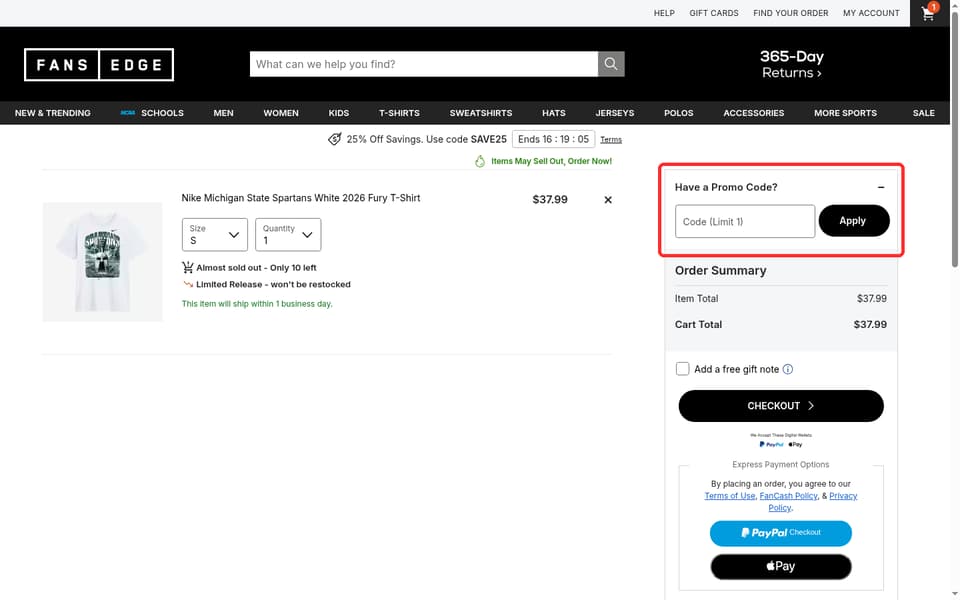This screenshot has width=960, height=600.
Task: Click the Ends countdown timer
Action: (x=553, y=139)
